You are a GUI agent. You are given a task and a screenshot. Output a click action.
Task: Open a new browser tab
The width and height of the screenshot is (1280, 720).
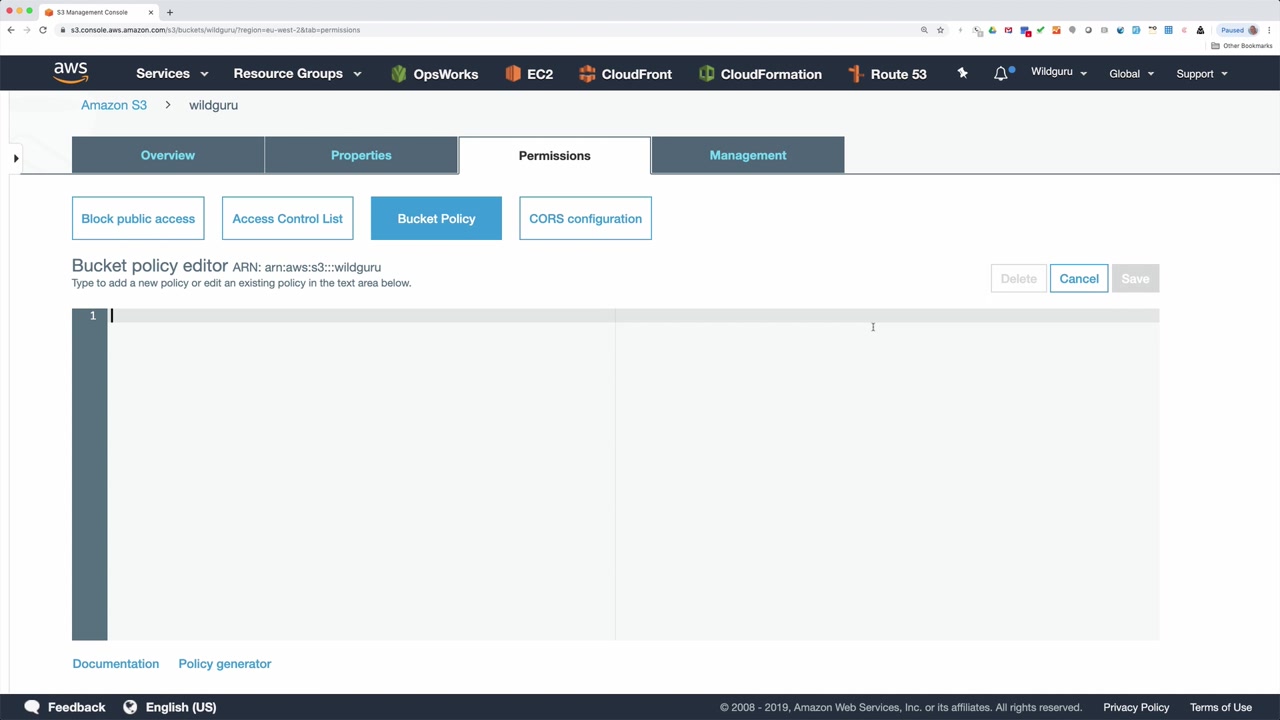(169, 12)
